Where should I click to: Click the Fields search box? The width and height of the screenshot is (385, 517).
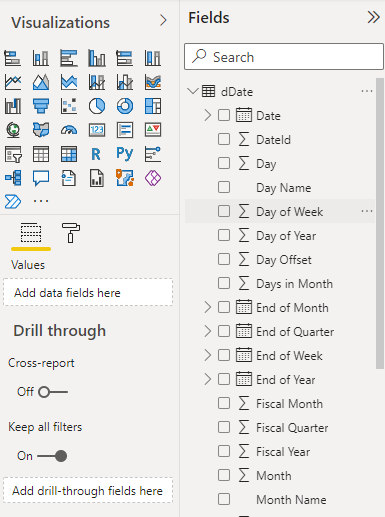[284, 57]
